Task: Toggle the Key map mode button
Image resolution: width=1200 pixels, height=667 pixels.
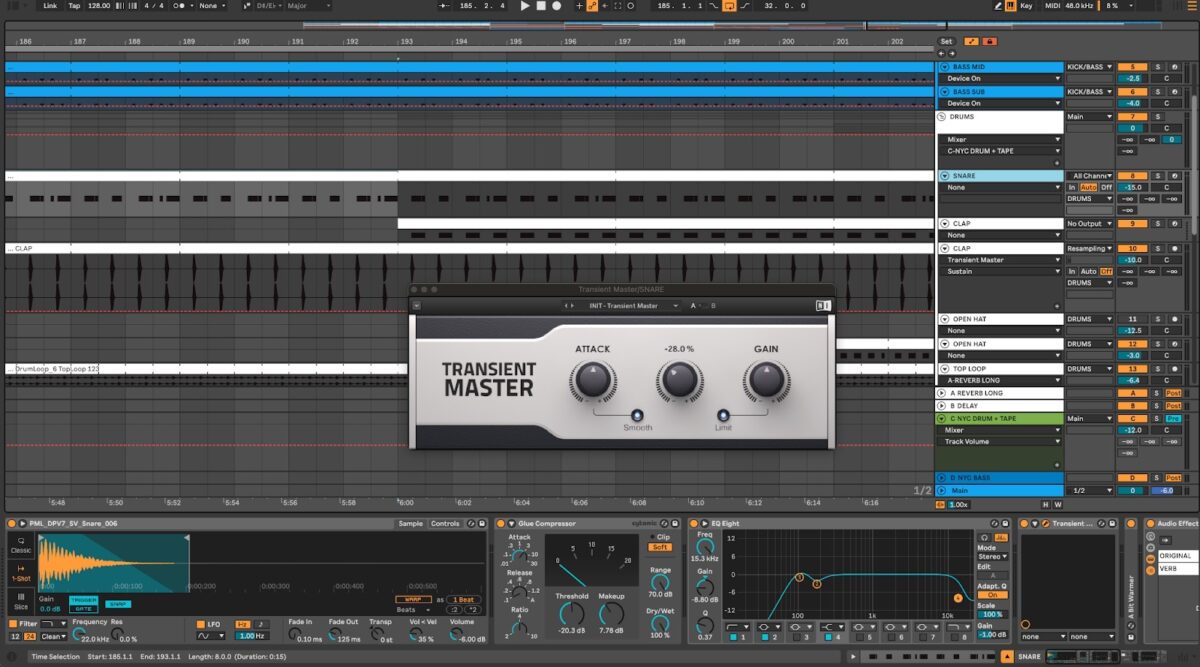Action: click(1027, 5)
